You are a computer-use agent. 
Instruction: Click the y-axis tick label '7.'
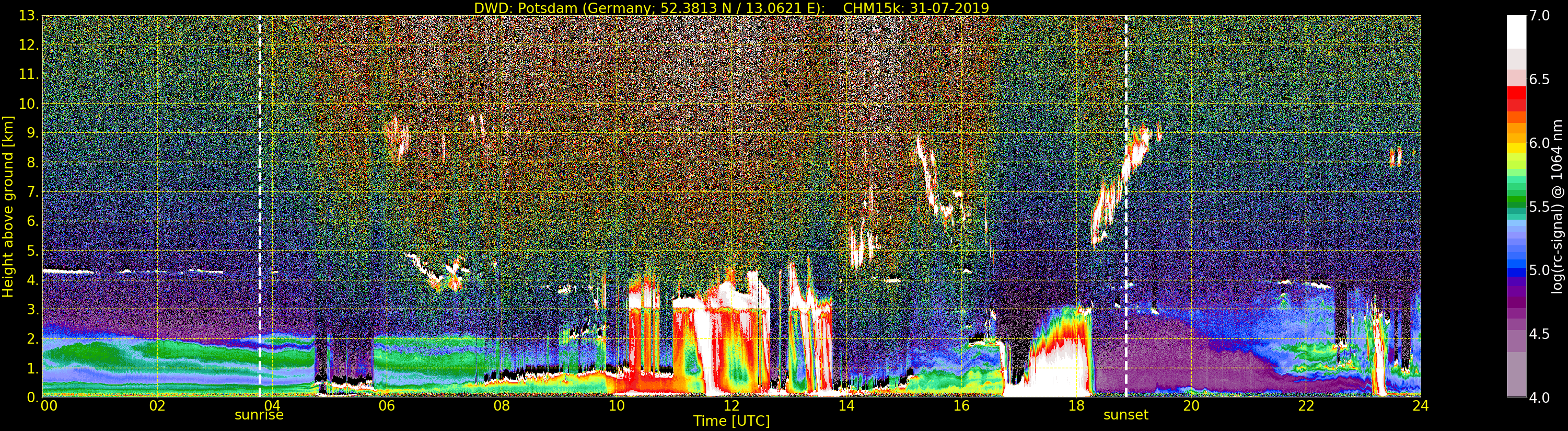pyautogui.click(x=33, y=192)
